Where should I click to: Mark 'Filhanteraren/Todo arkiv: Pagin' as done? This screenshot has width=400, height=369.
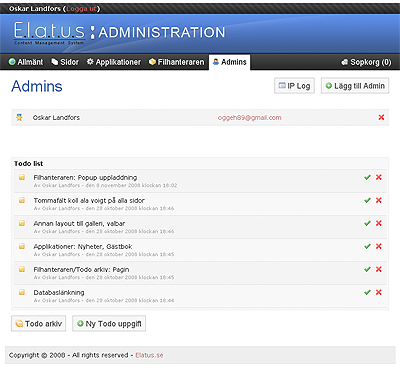pos(368,269)
